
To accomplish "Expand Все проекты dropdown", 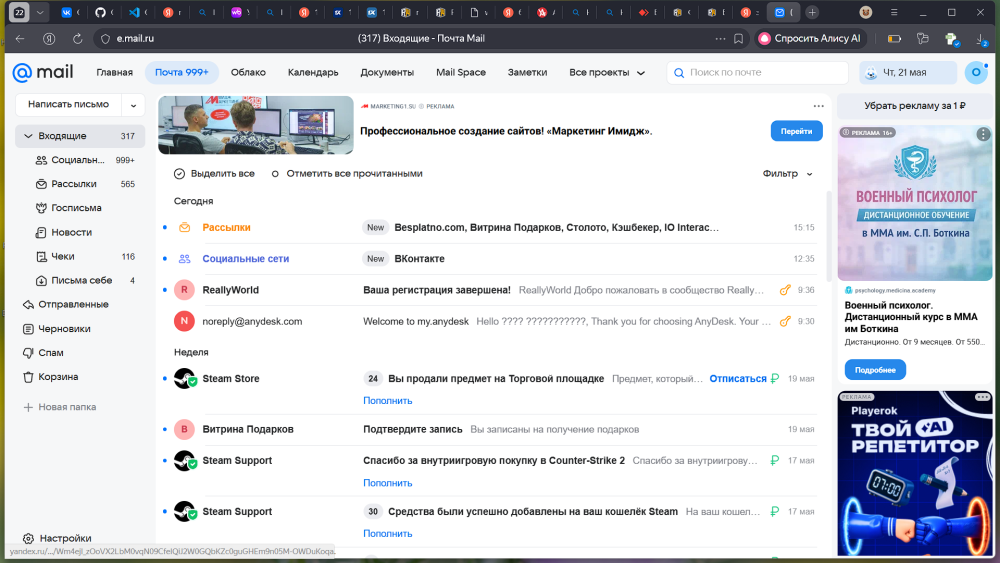I will [607, 73].
